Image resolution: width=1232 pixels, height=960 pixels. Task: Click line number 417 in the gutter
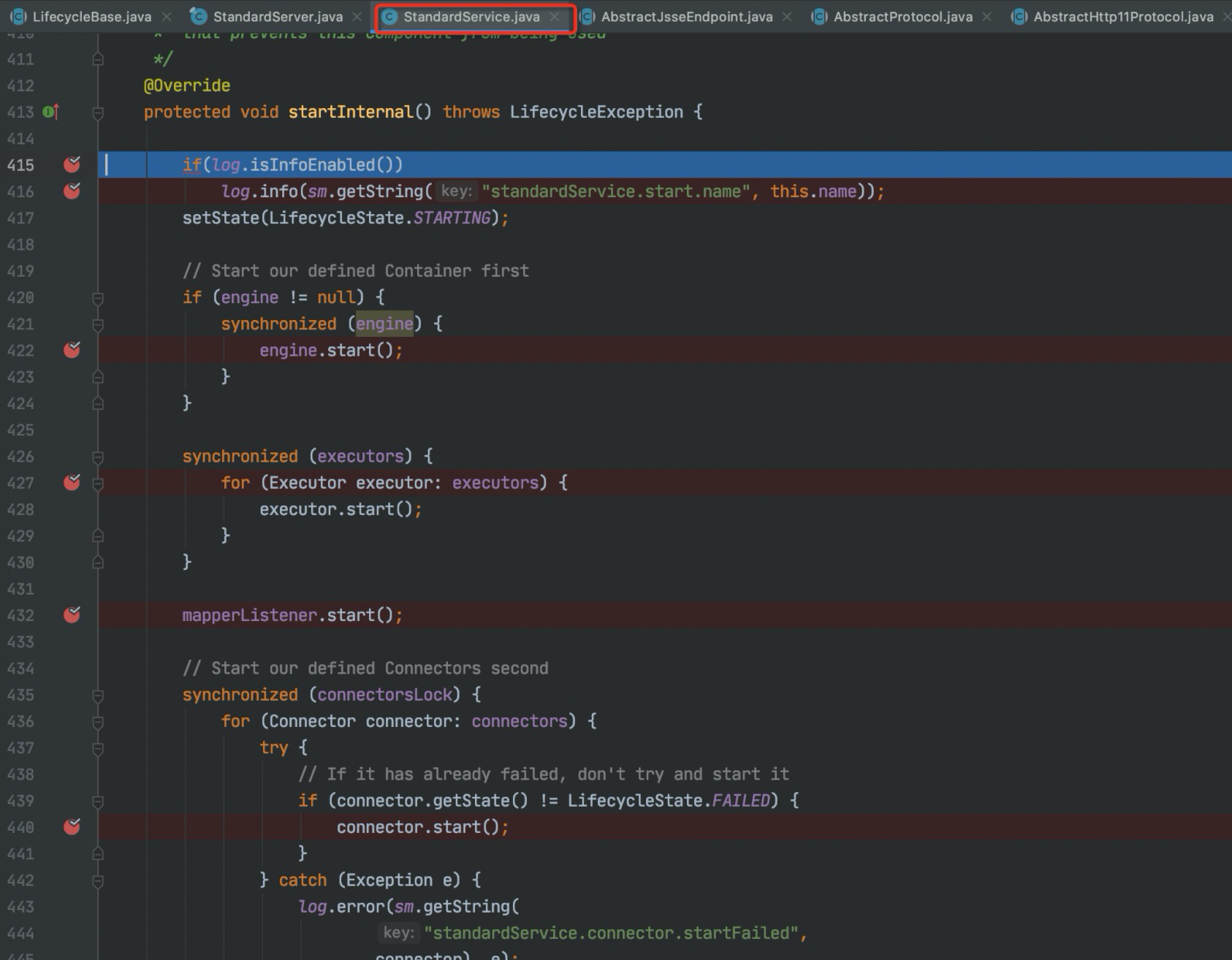[20, 218]
